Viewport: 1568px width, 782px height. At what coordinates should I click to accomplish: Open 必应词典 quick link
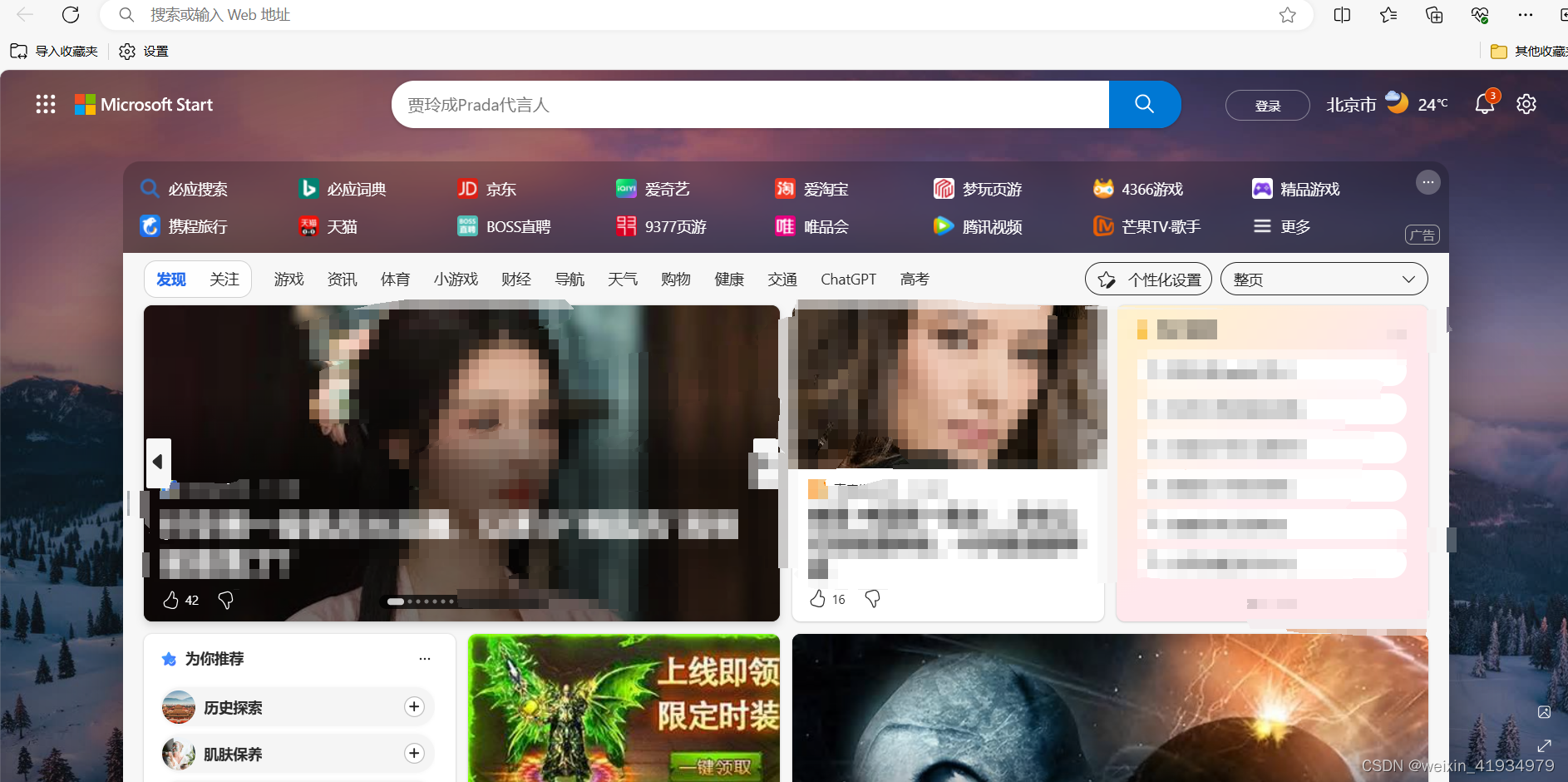coord(343,189)
